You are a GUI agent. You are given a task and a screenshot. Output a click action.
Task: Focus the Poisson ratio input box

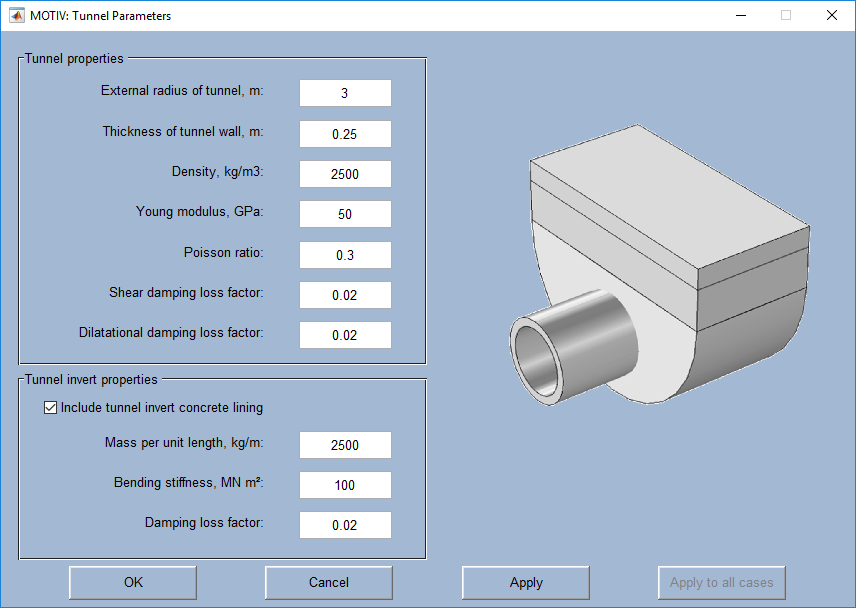pos(345,255)
